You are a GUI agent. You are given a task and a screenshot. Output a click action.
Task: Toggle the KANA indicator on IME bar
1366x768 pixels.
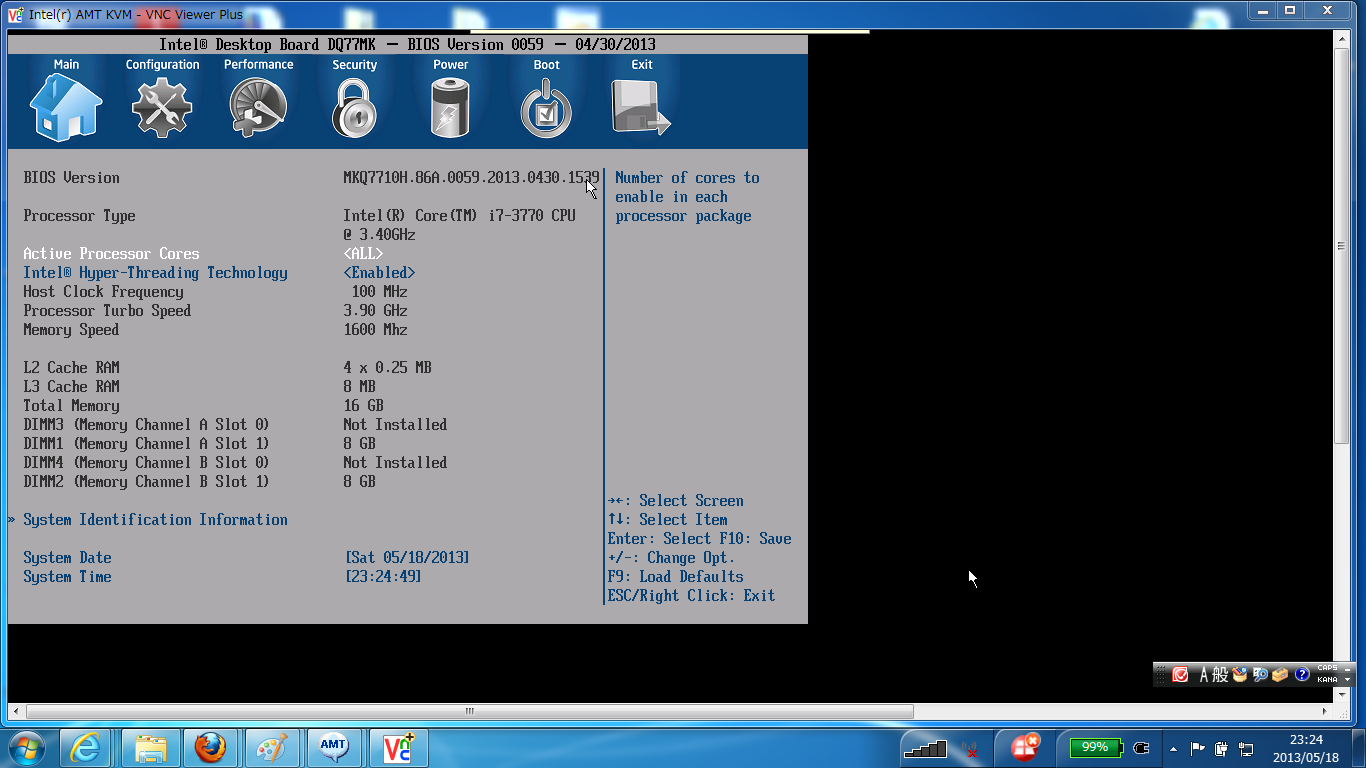click(x=1327, y=680)
